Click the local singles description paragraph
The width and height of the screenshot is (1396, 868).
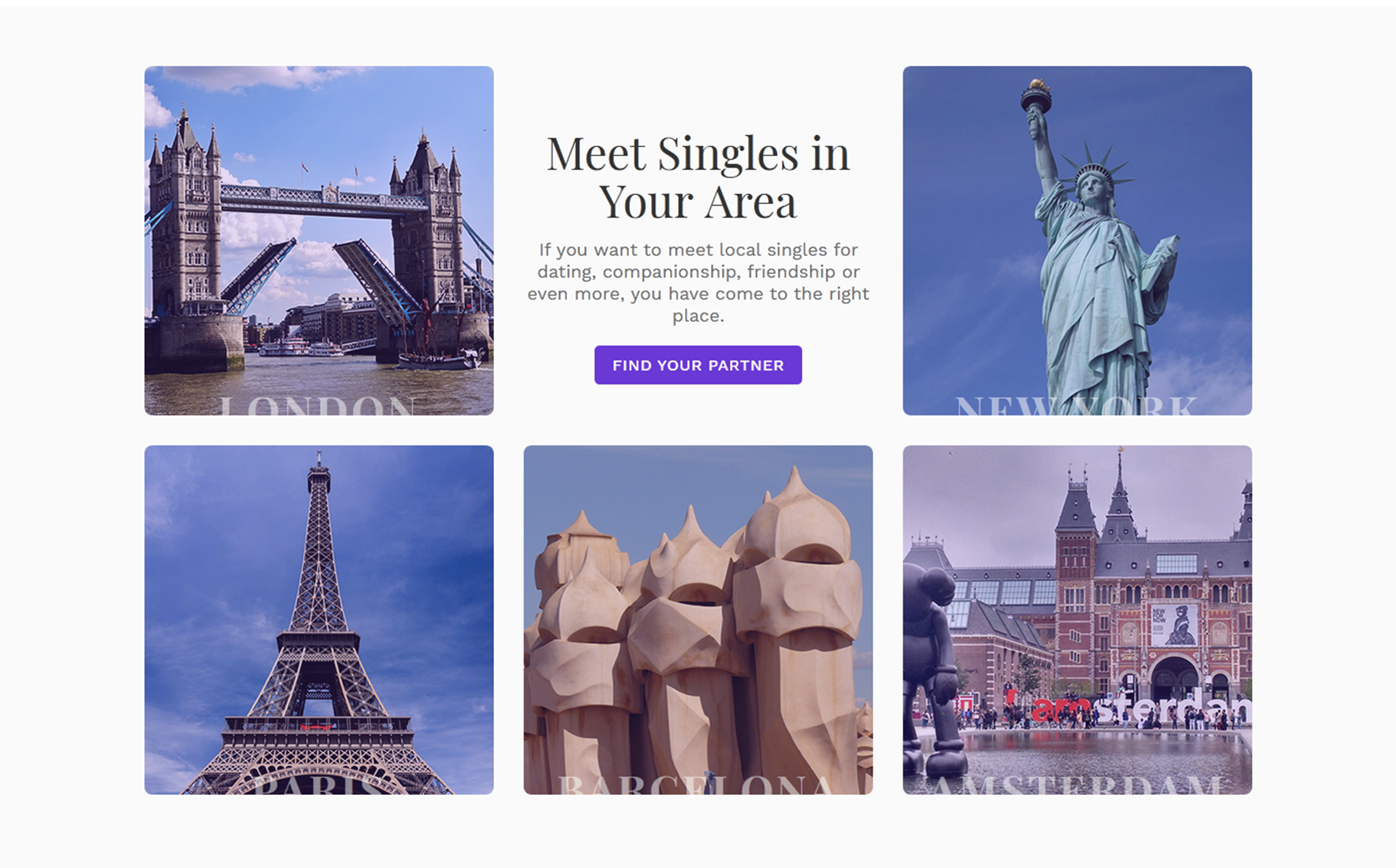point(698,283)
